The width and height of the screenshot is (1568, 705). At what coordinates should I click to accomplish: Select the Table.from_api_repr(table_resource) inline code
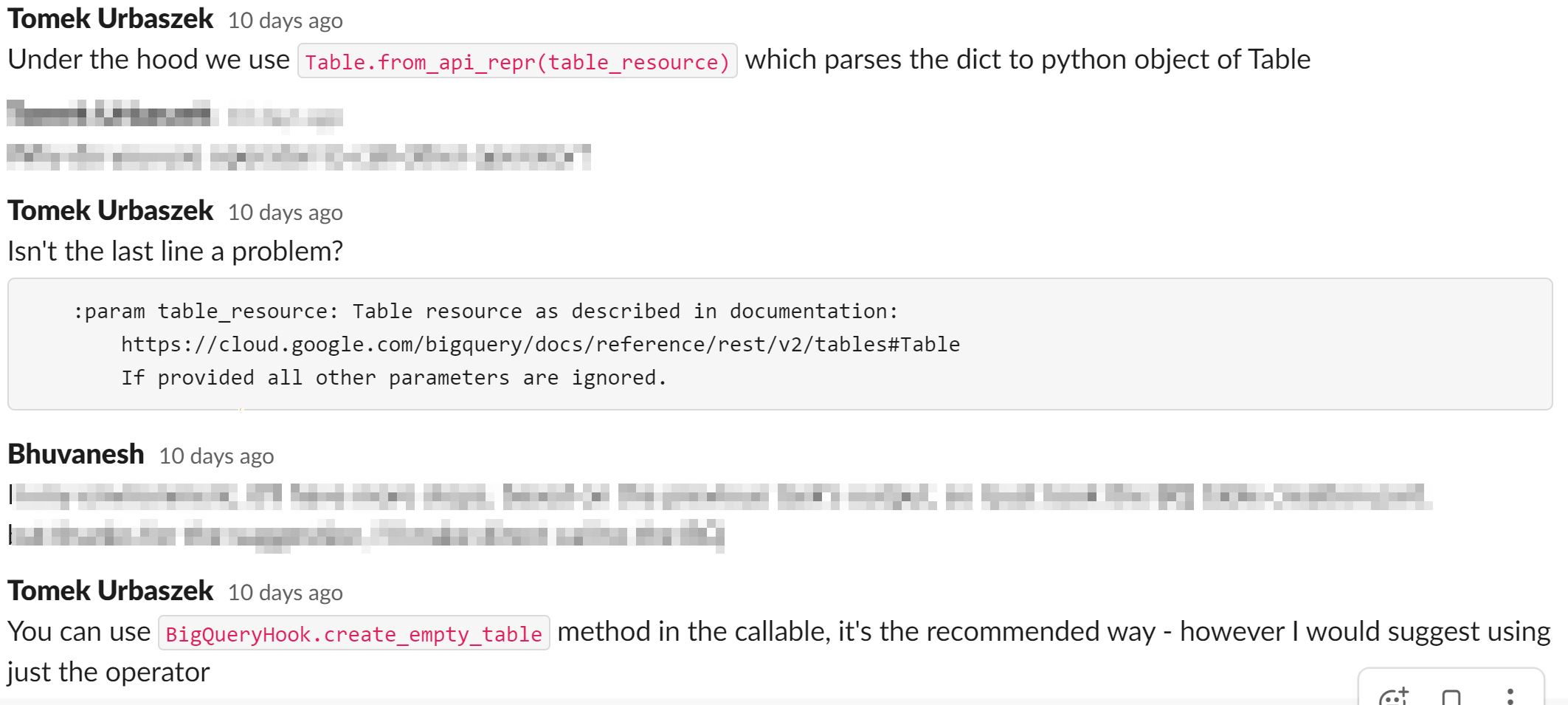517,61
